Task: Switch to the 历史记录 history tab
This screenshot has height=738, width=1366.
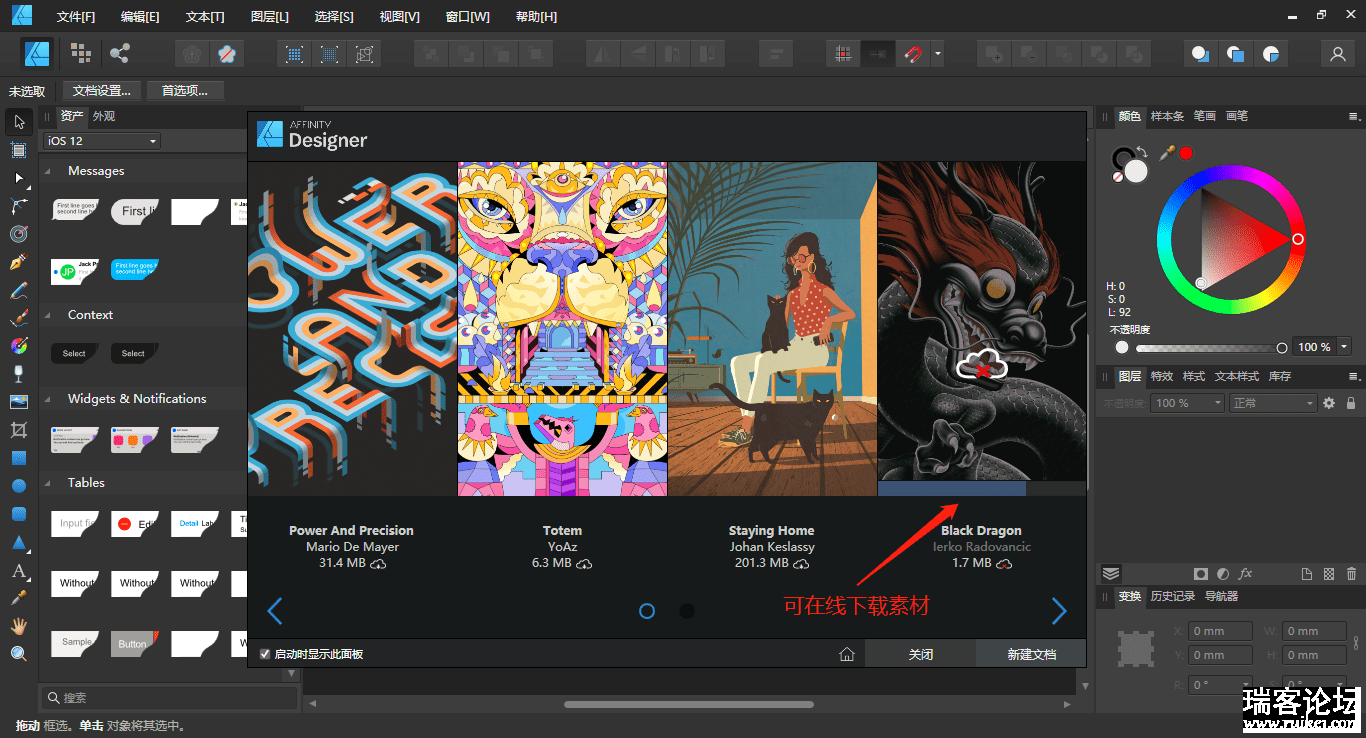Action: point(1173,596)
